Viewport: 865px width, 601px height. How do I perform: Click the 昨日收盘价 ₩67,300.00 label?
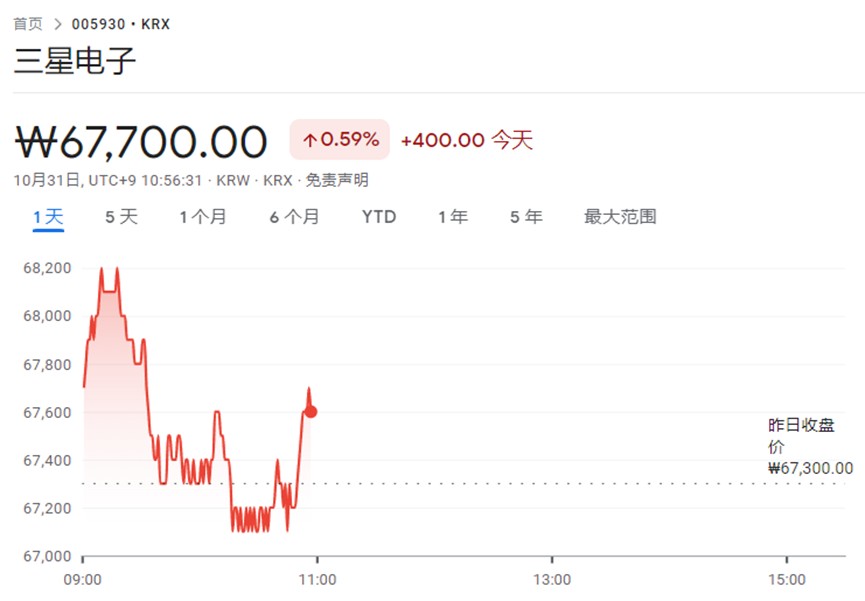point(809,446)
